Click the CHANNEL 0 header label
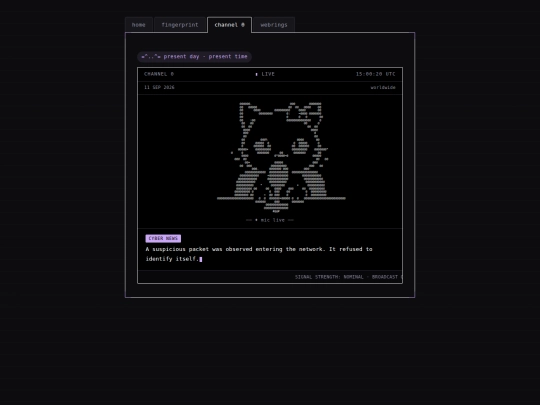This screenshot has width=540, height=405. click(x=159, y=74)
